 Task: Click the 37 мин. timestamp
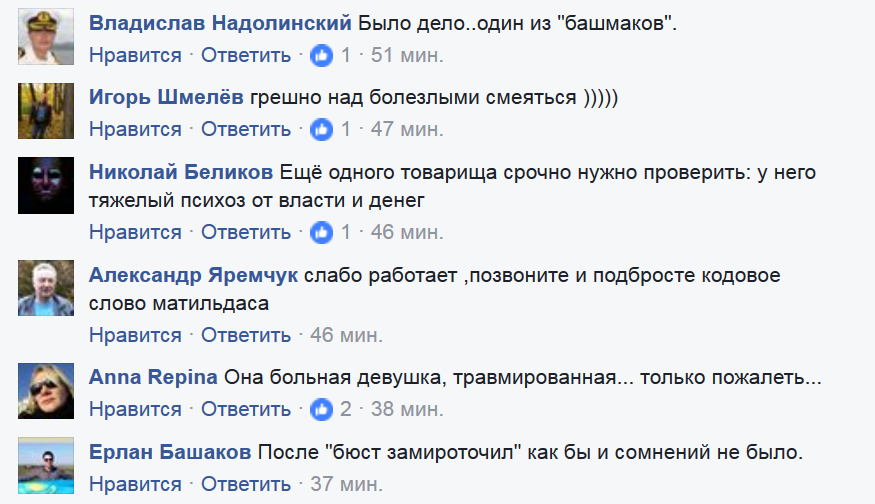(346, 485)
